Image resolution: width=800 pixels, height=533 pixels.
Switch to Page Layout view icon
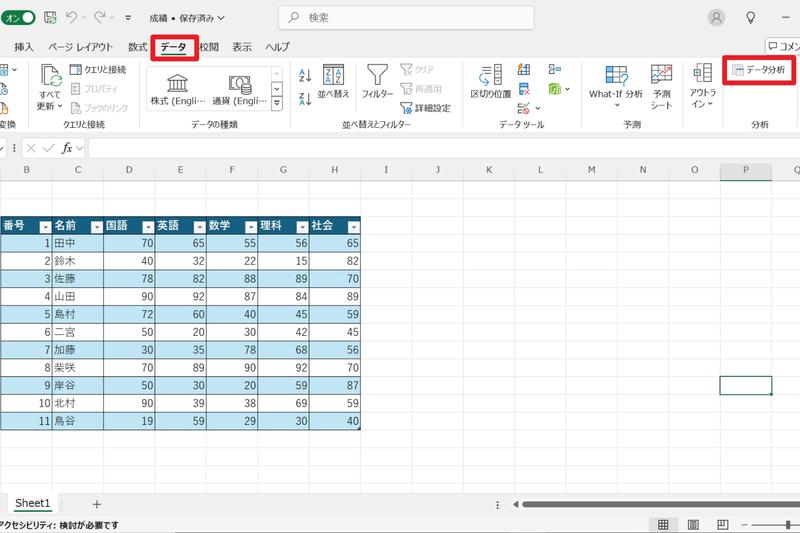click(693, 525)
